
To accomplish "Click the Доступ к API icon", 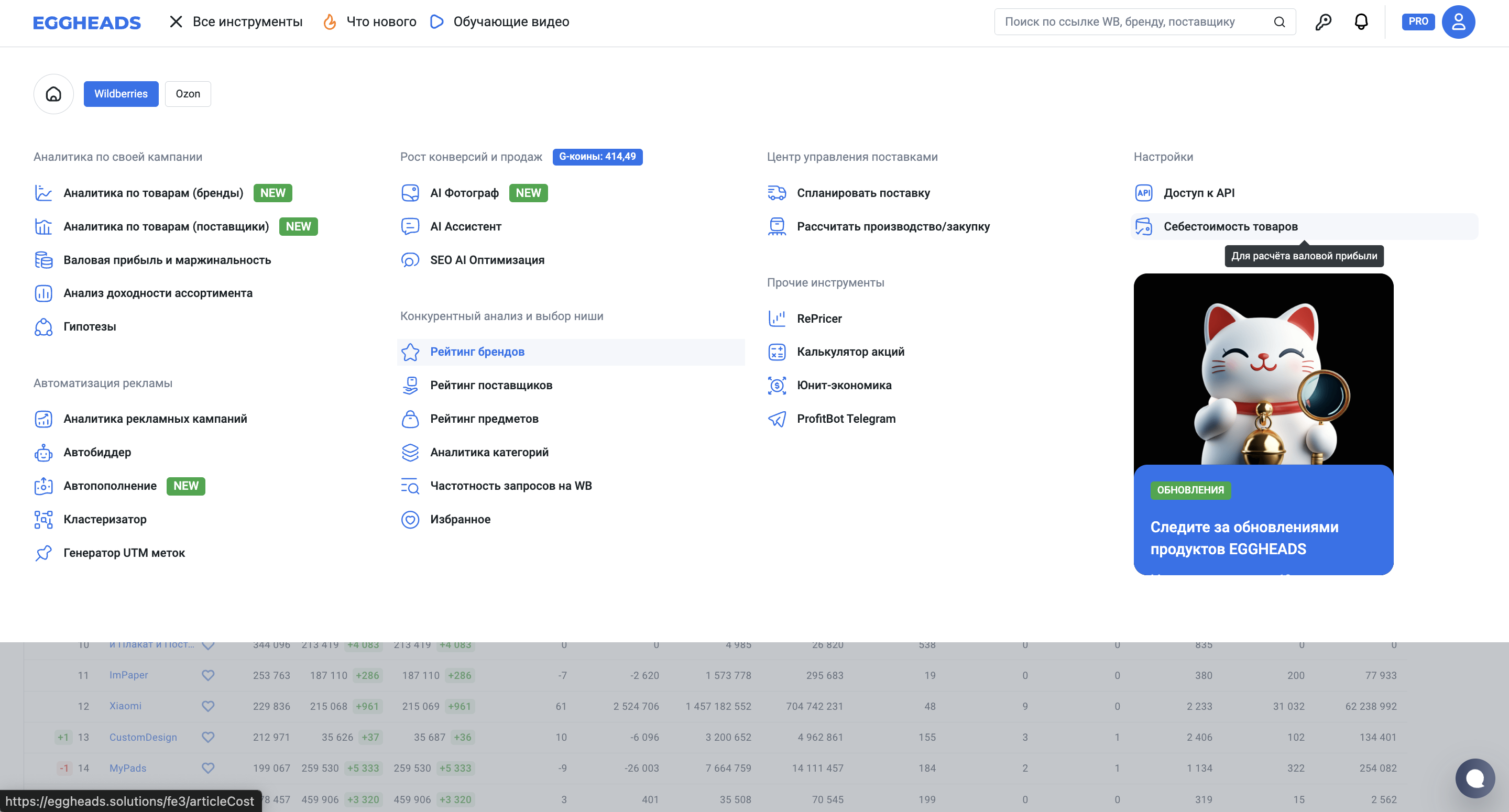I will coord(1143,193).
